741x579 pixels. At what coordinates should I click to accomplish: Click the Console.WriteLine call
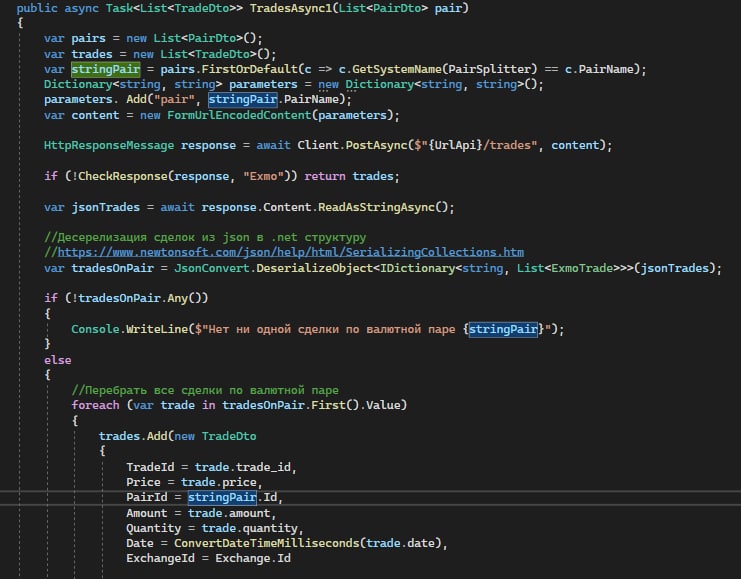129,329
